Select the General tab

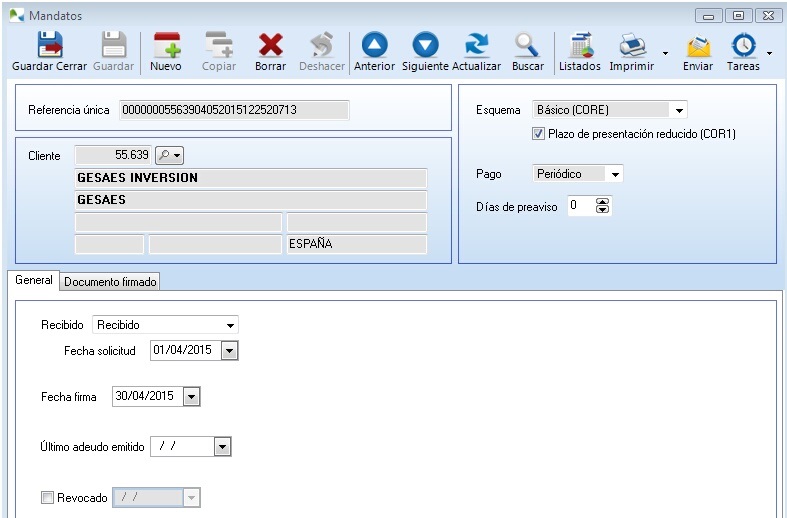click(x=34, y=281)
